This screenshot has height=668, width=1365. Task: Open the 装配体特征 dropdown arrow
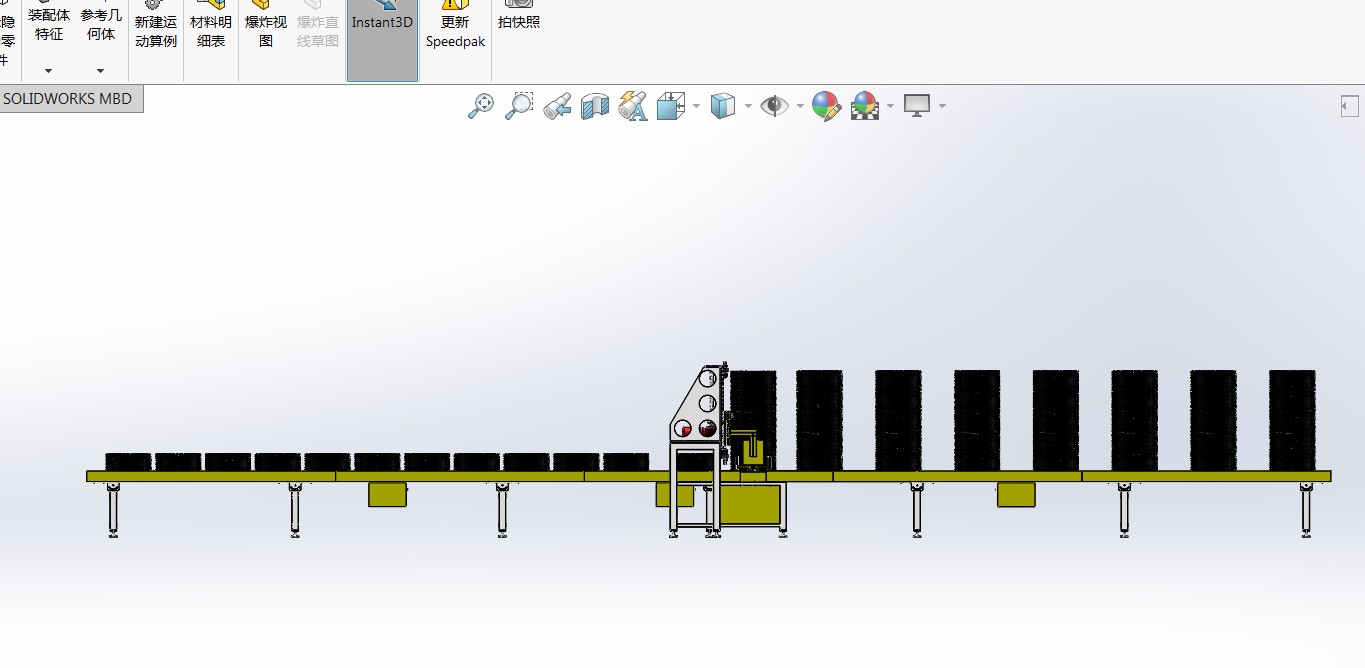tap(48, 71)
